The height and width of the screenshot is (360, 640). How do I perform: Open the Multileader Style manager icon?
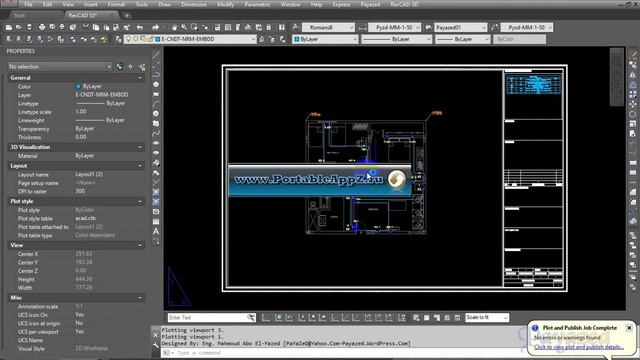495,27
